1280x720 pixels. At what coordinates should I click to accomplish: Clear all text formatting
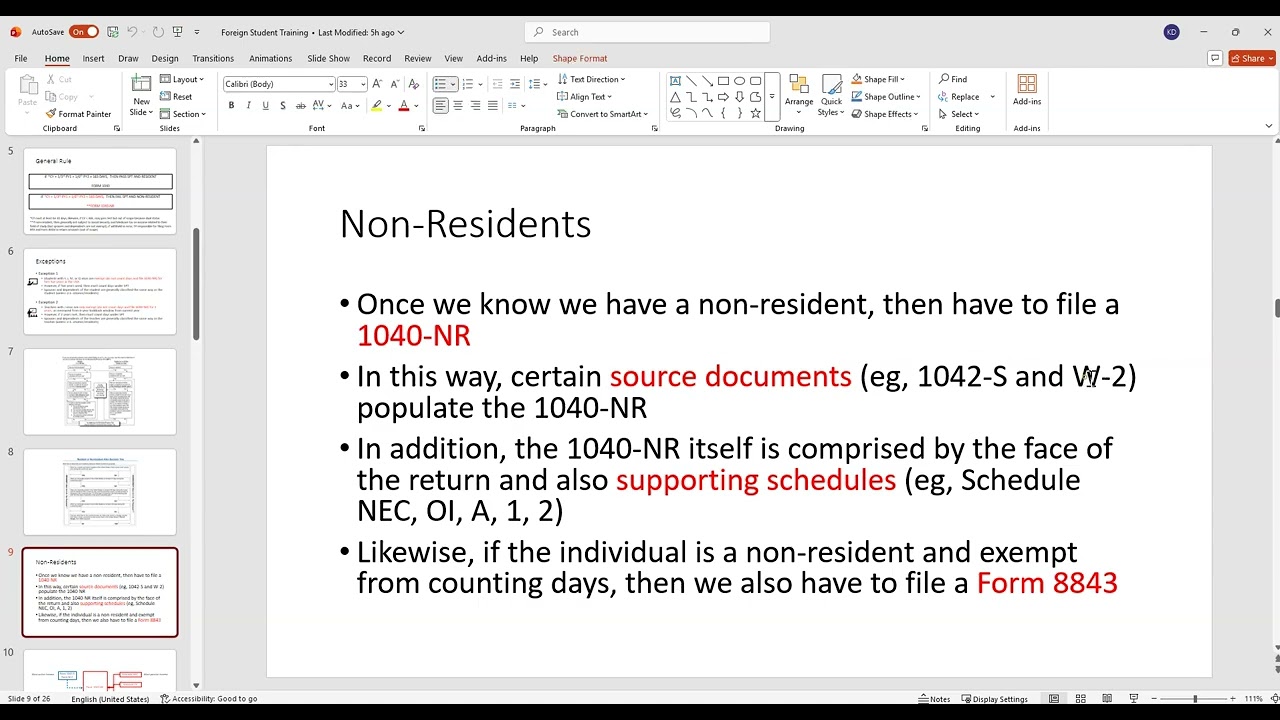pos(416,84)
